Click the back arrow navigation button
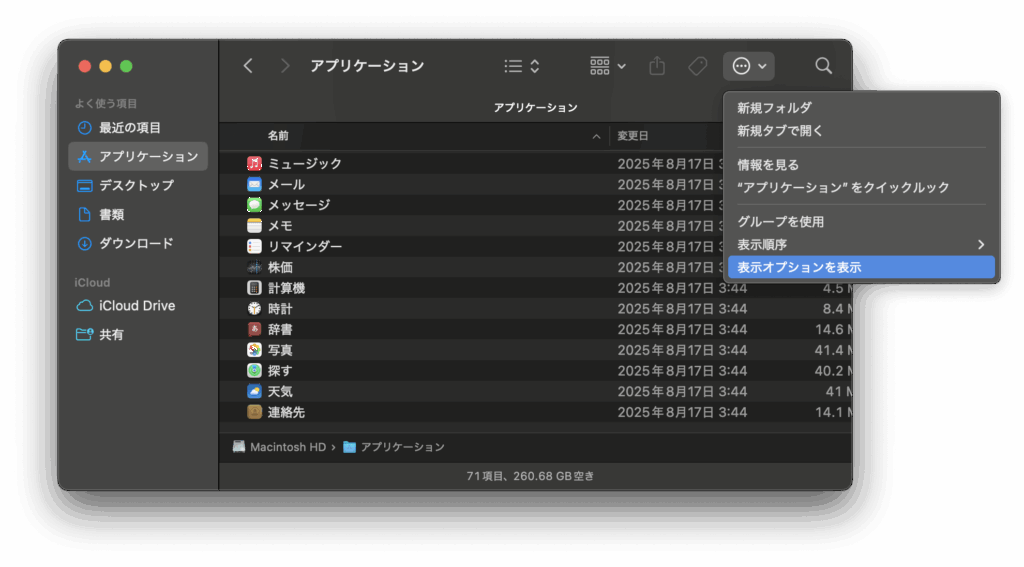 pos(248,66)
